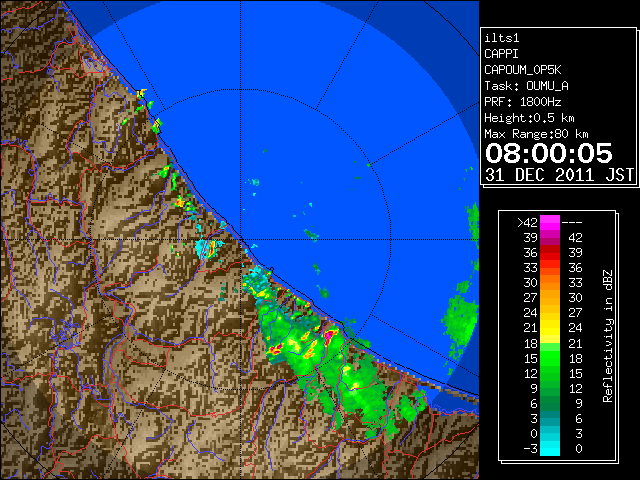The height and width of the screenshot is (480, 640).
Task: Pick the magenta swatch beside >42
Action: pos(550,223)
